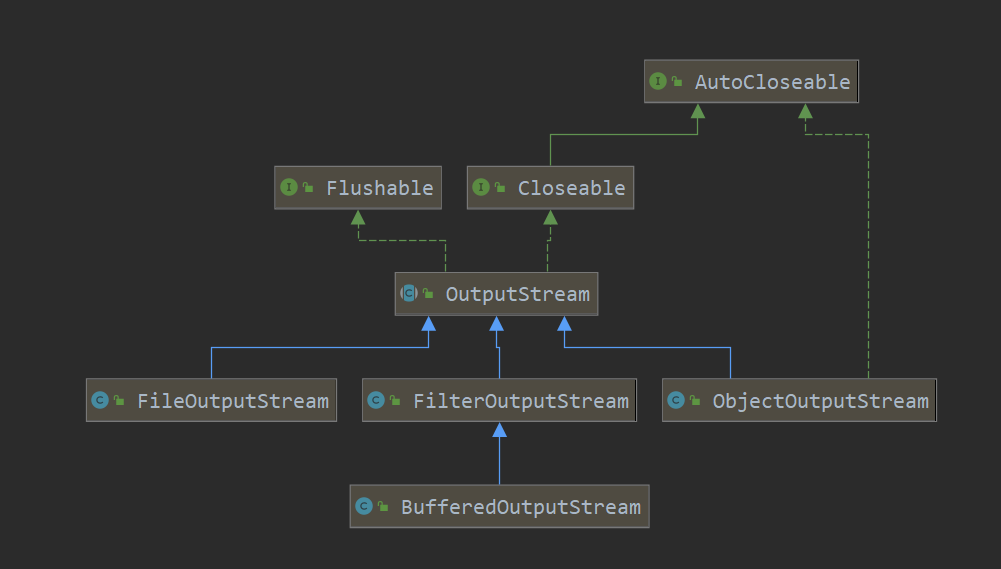
Task: Click the Closeable interface icon
Action: coord(481,188)
